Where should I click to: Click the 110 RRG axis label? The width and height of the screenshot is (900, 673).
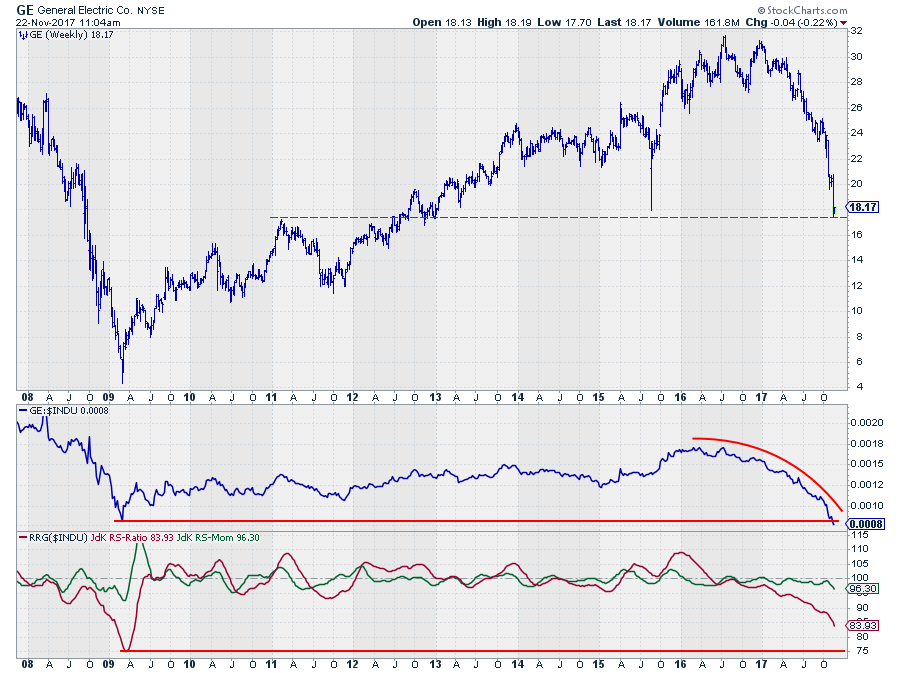859,549
